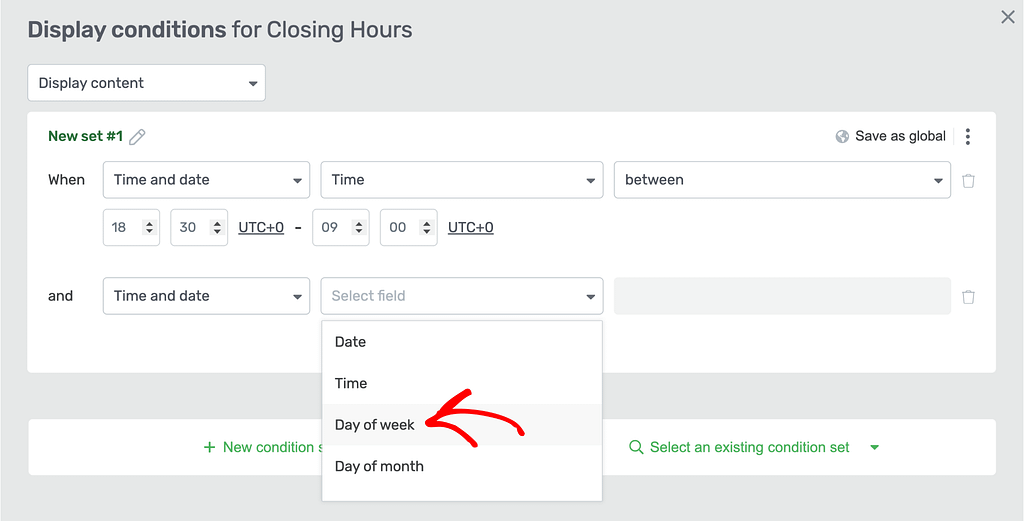Click the magnifier icon for existing condition set
1024x521 pixels.
point(635,447)
